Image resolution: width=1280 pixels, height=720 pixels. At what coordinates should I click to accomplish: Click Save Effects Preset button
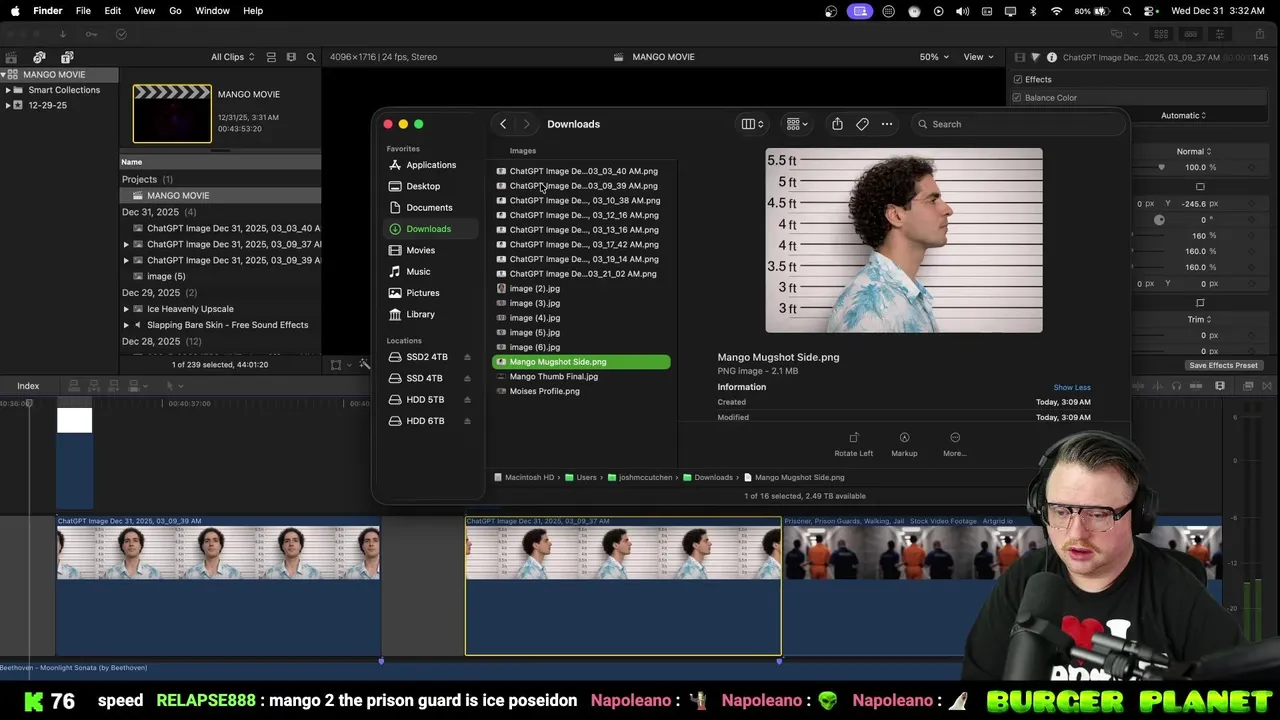(x=1223, y=366)
